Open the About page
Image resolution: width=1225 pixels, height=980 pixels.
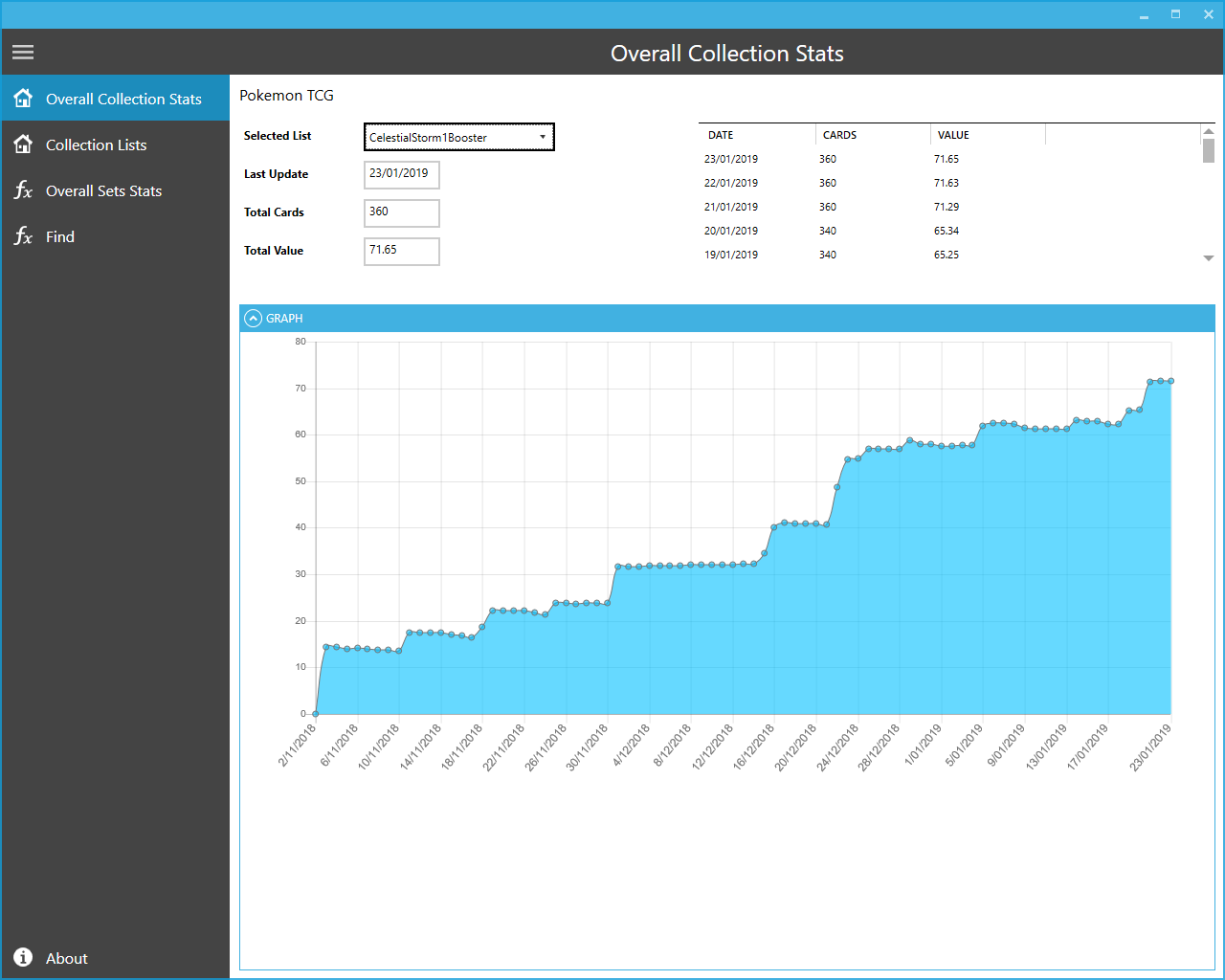tap(115, 957)
